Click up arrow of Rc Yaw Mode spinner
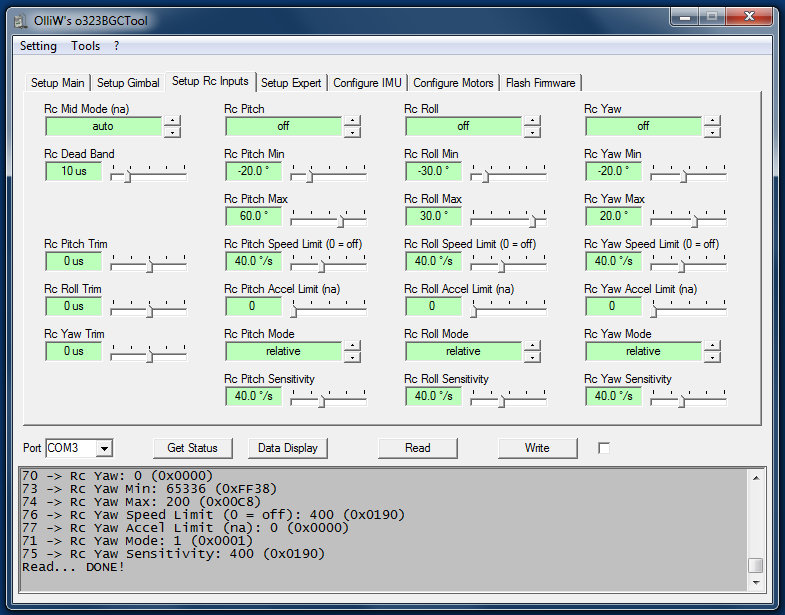This screenshot has width=785, height=615. tap(712, 346)
